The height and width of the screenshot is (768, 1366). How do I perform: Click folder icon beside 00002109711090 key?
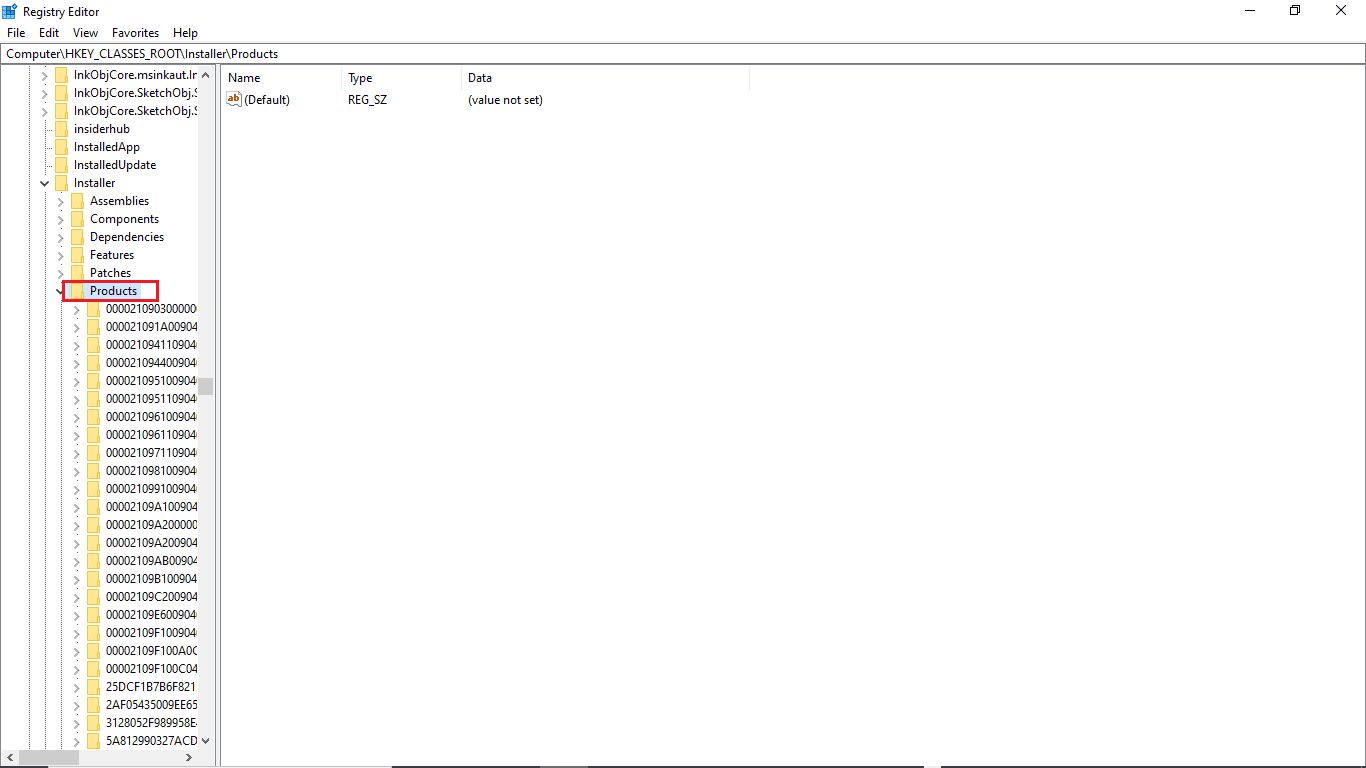(94, 453)
